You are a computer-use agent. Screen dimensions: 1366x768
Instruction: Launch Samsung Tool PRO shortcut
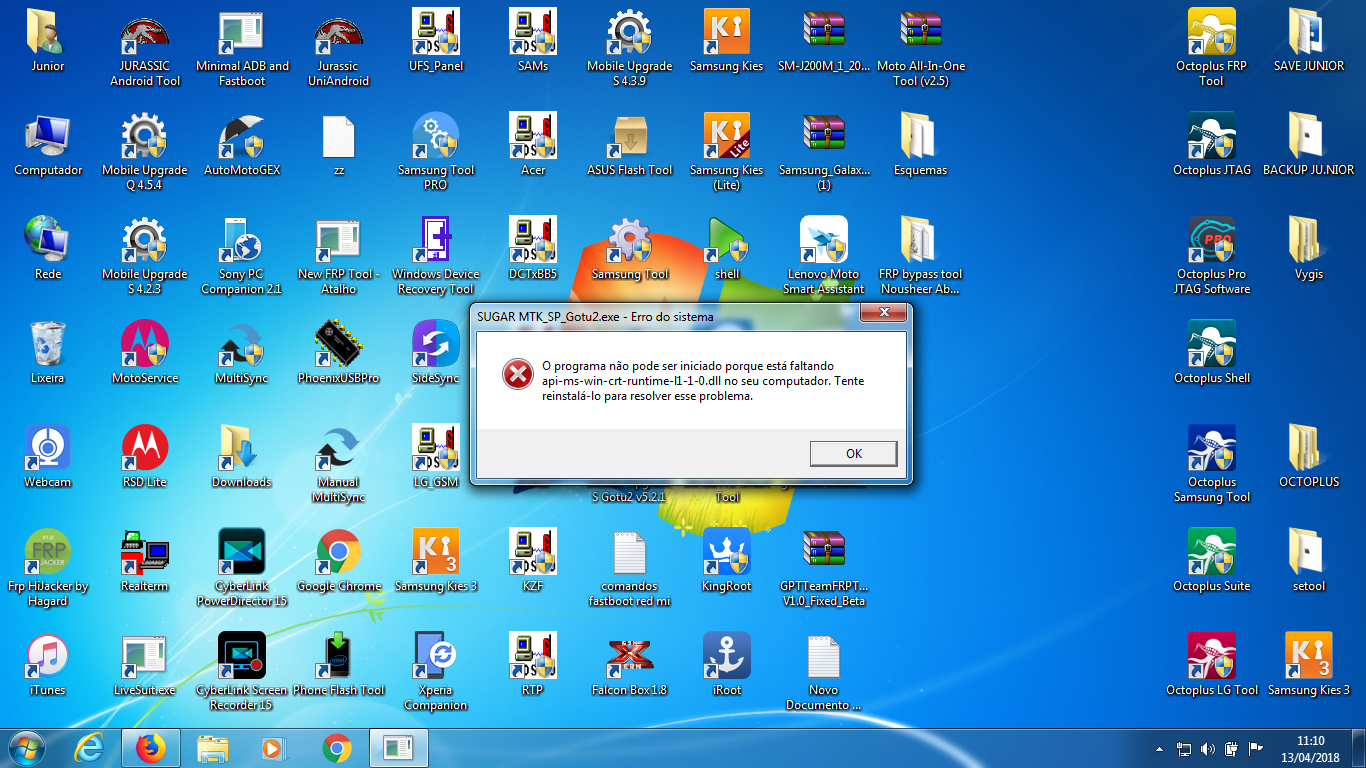(436, 152)
